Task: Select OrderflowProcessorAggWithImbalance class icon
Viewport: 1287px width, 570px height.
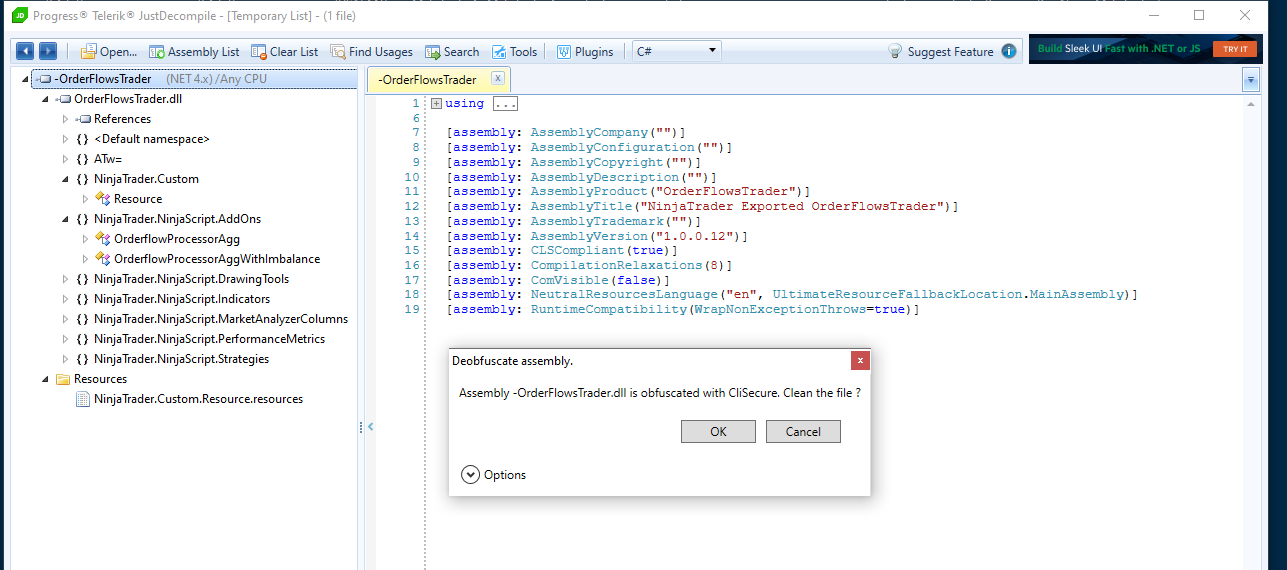Action: tap(102, 259)
